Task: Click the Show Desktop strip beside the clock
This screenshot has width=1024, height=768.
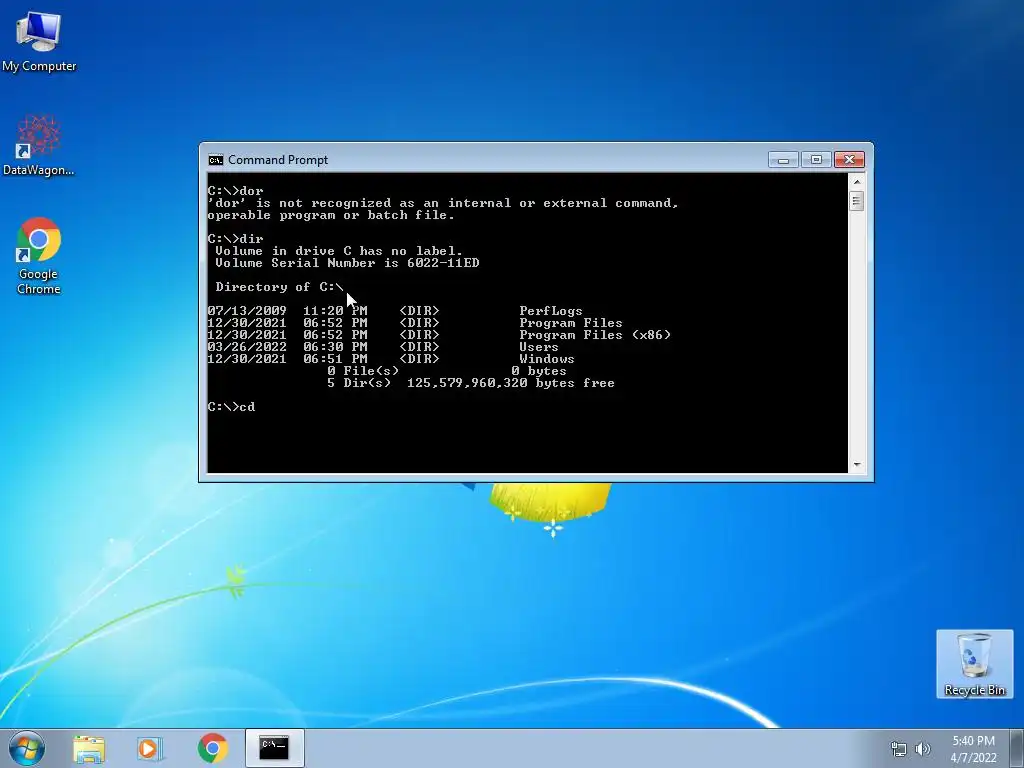Action: click(1018, 748)
